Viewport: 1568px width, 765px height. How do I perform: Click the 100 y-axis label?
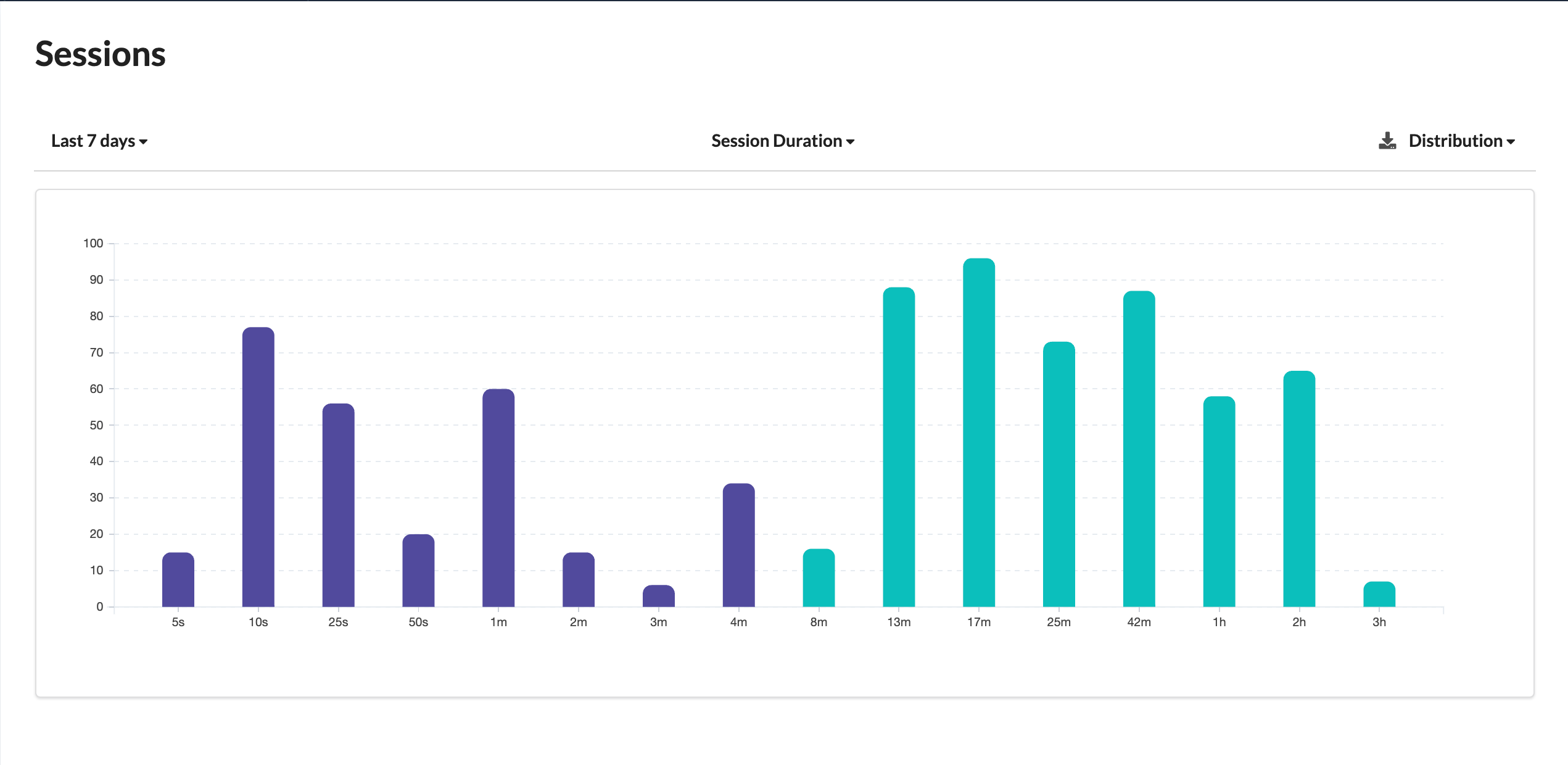click(x=93, y=244)
